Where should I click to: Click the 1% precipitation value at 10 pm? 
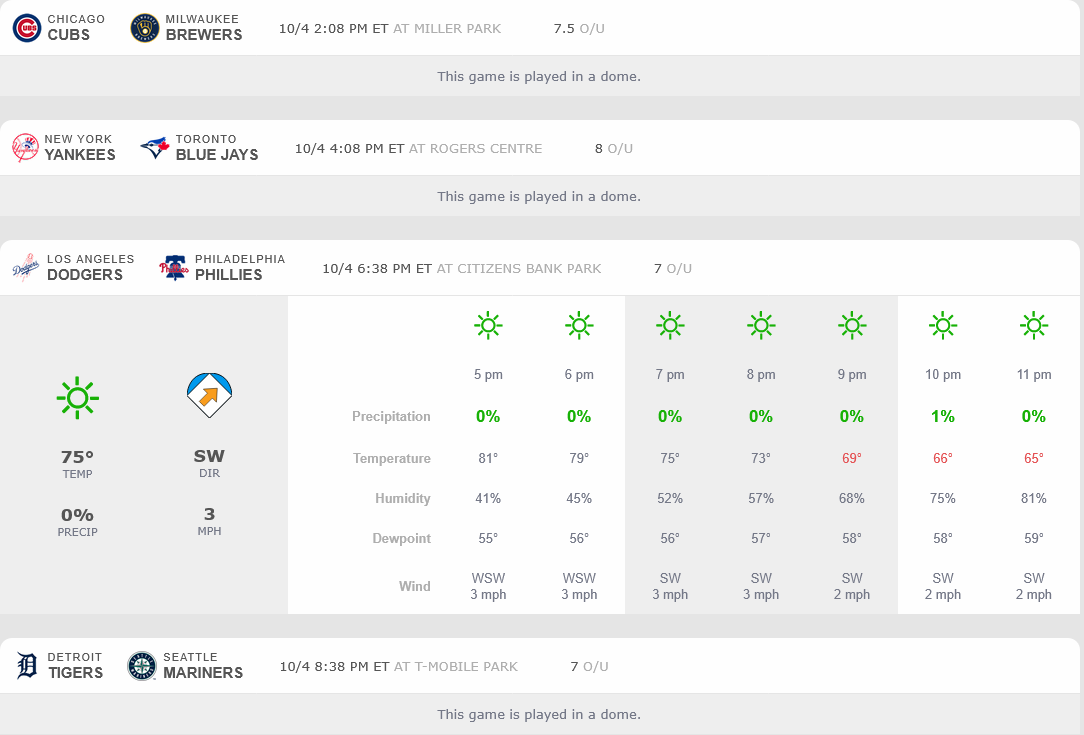[x=942, y=416]
